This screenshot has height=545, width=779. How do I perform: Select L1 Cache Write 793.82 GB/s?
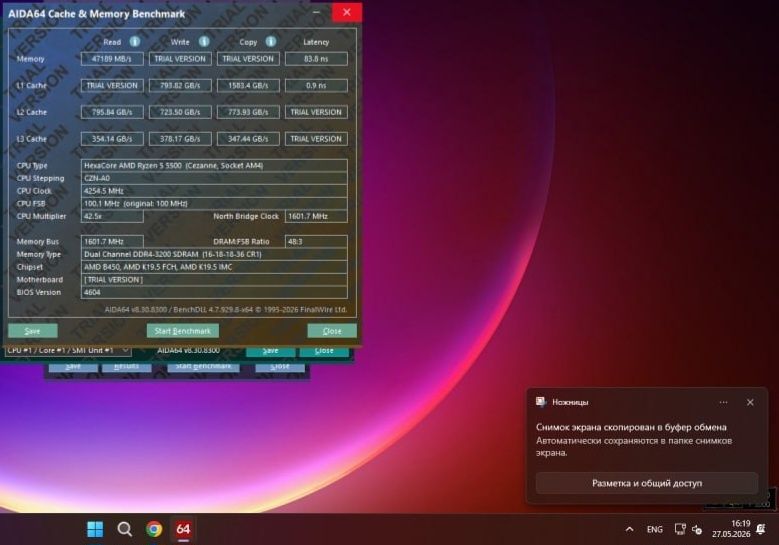pyautogui.click(x=180, y=85)
